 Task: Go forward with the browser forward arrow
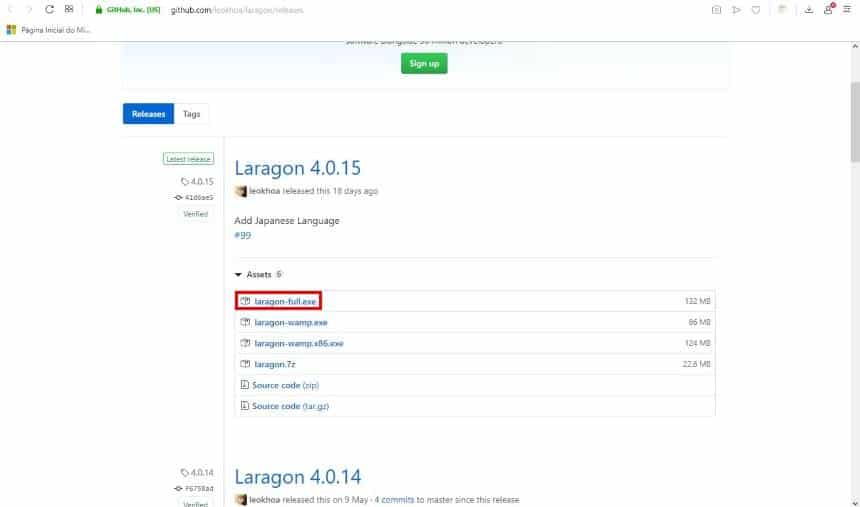29,9
